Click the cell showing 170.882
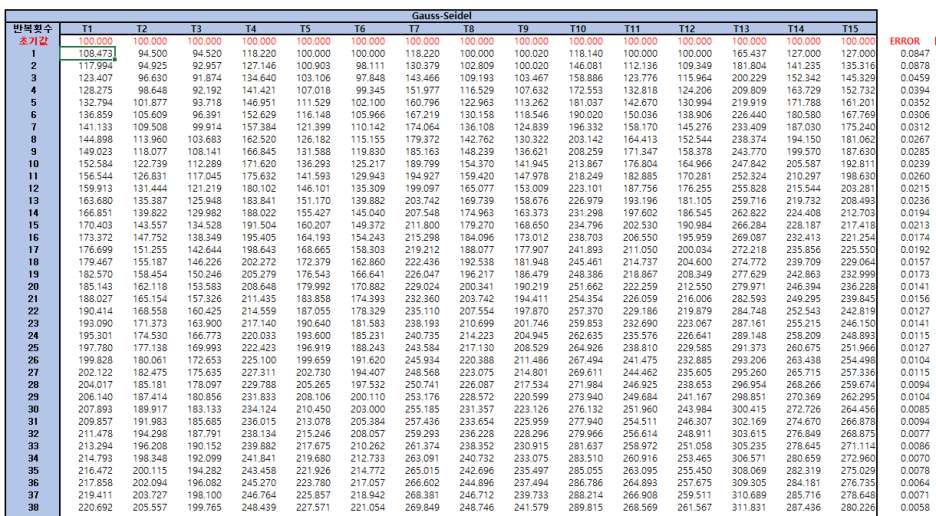Screen dimensions: 936x516 (x=359, y=287)
